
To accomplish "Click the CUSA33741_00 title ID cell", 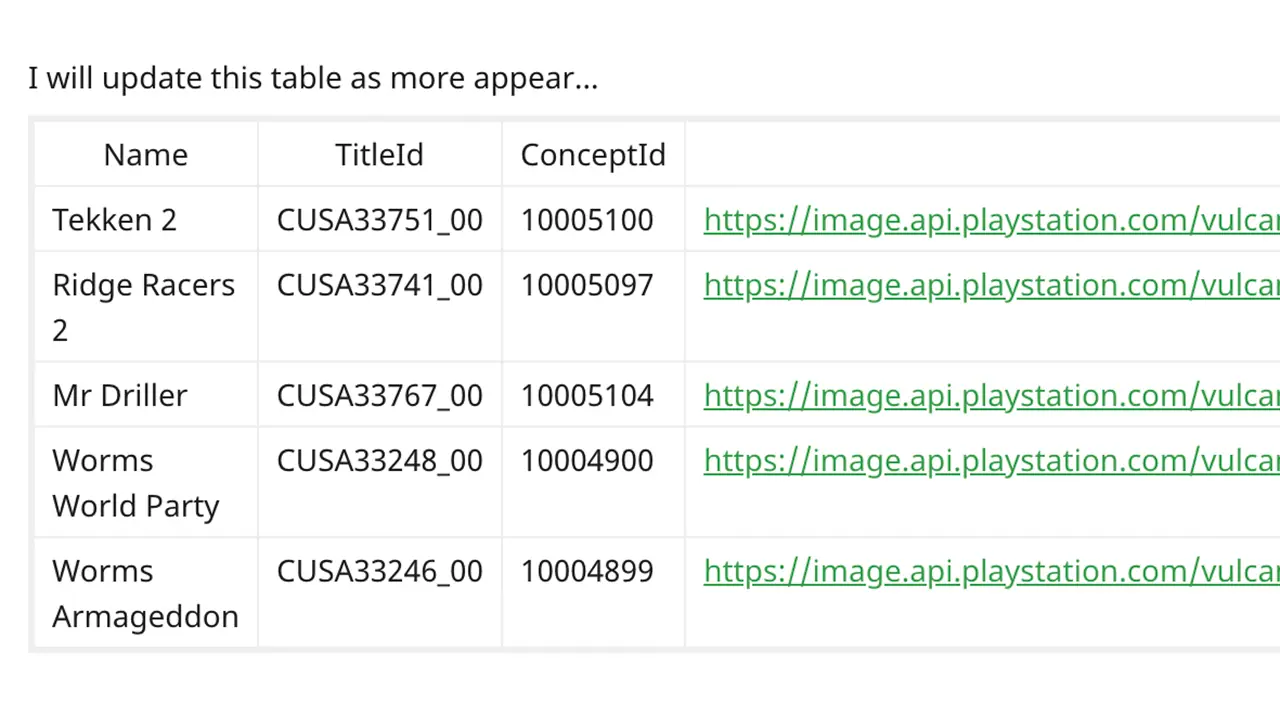I will click(x=379, y=285).
